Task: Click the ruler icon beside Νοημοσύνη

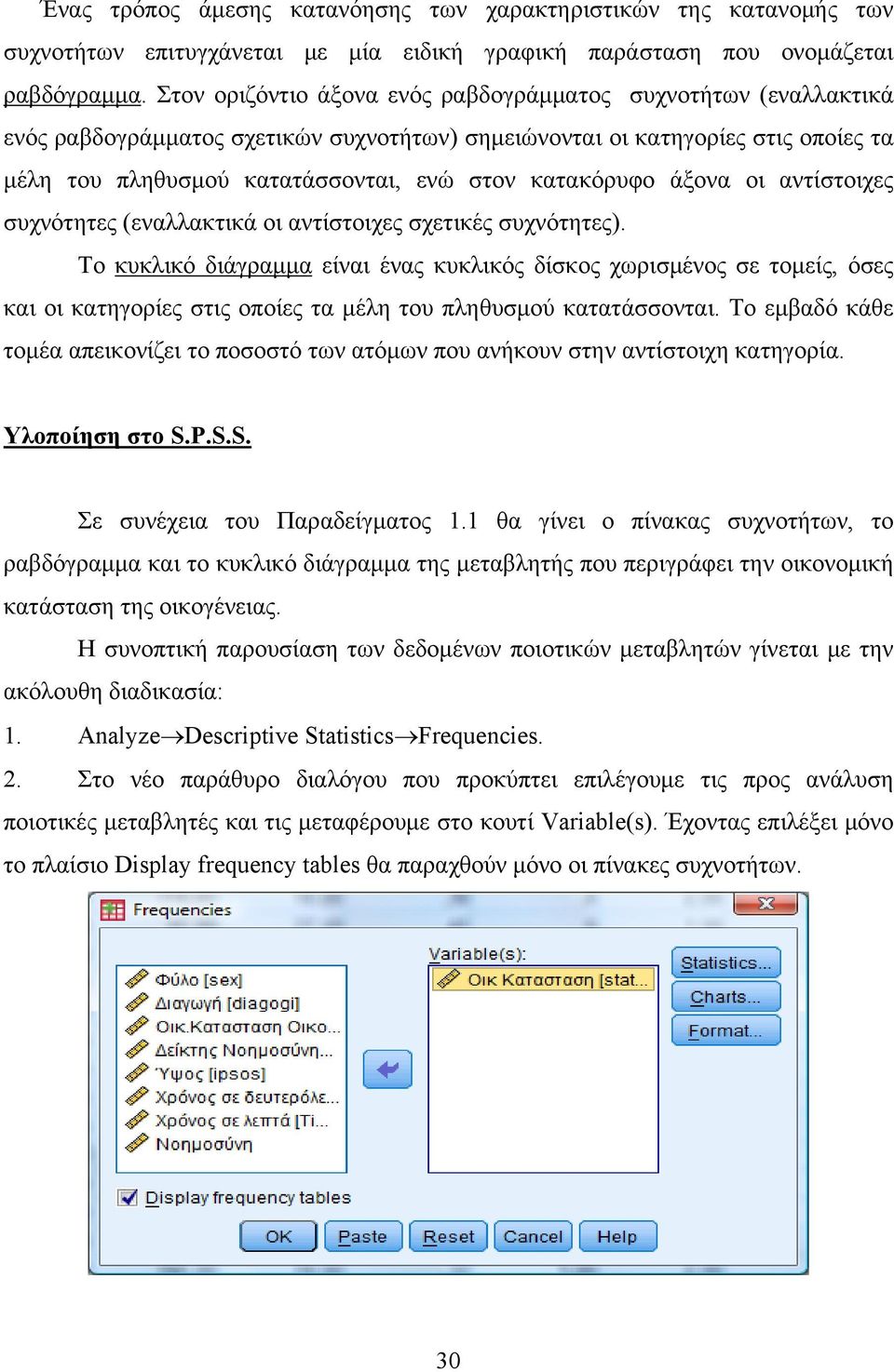Action: [x=138, y=1143]
